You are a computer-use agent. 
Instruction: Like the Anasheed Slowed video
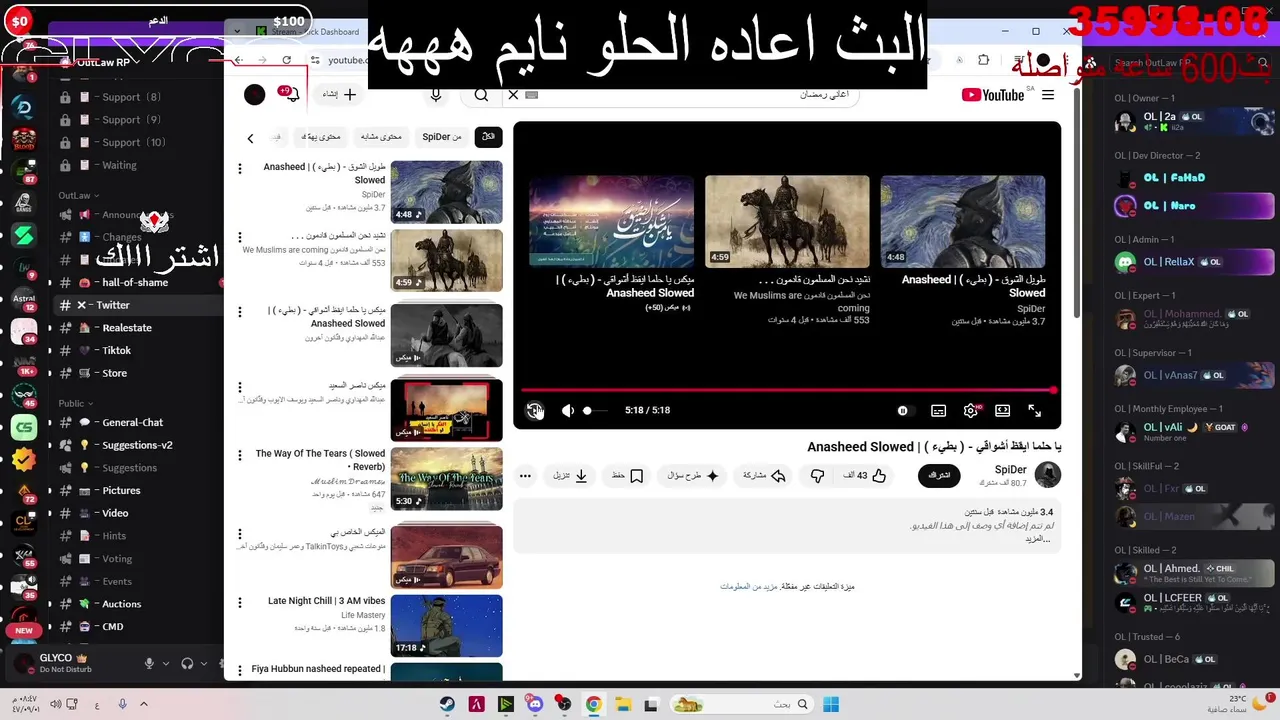click(x=866, y=476)
